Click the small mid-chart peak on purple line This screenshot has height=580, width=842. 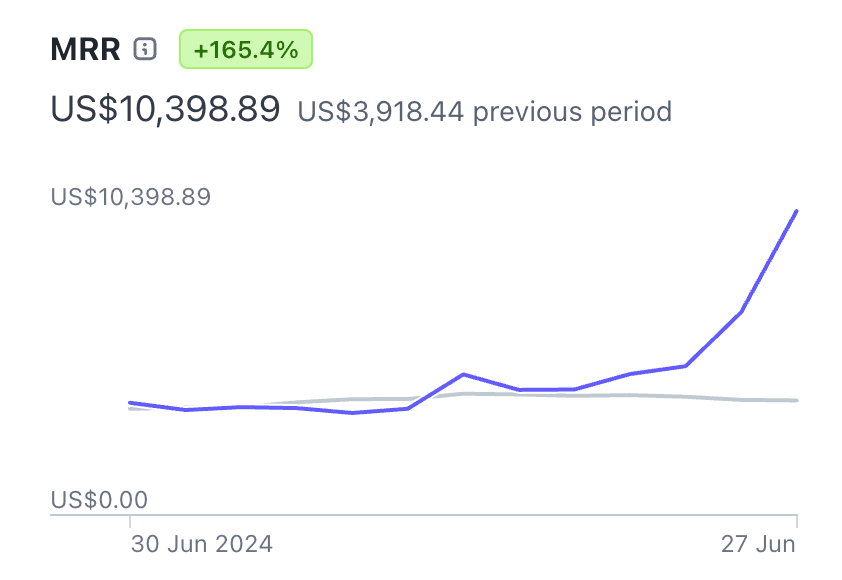[463, 374]
